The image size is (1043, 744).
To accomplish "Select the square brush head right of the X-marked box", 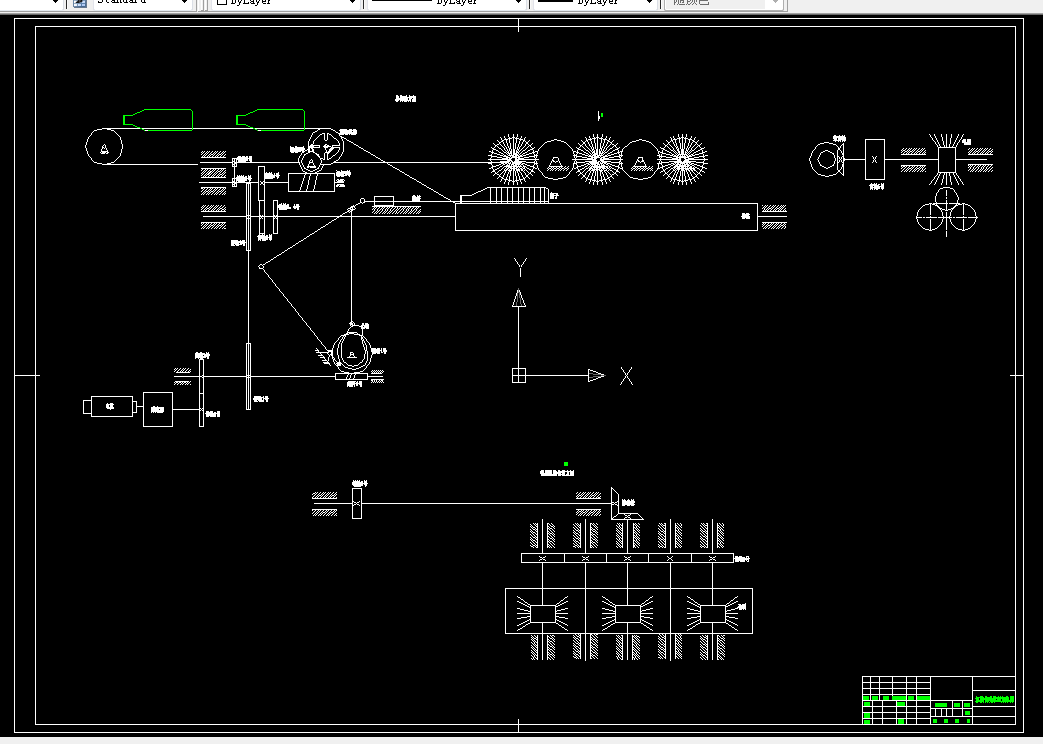I will pos(947,160).
